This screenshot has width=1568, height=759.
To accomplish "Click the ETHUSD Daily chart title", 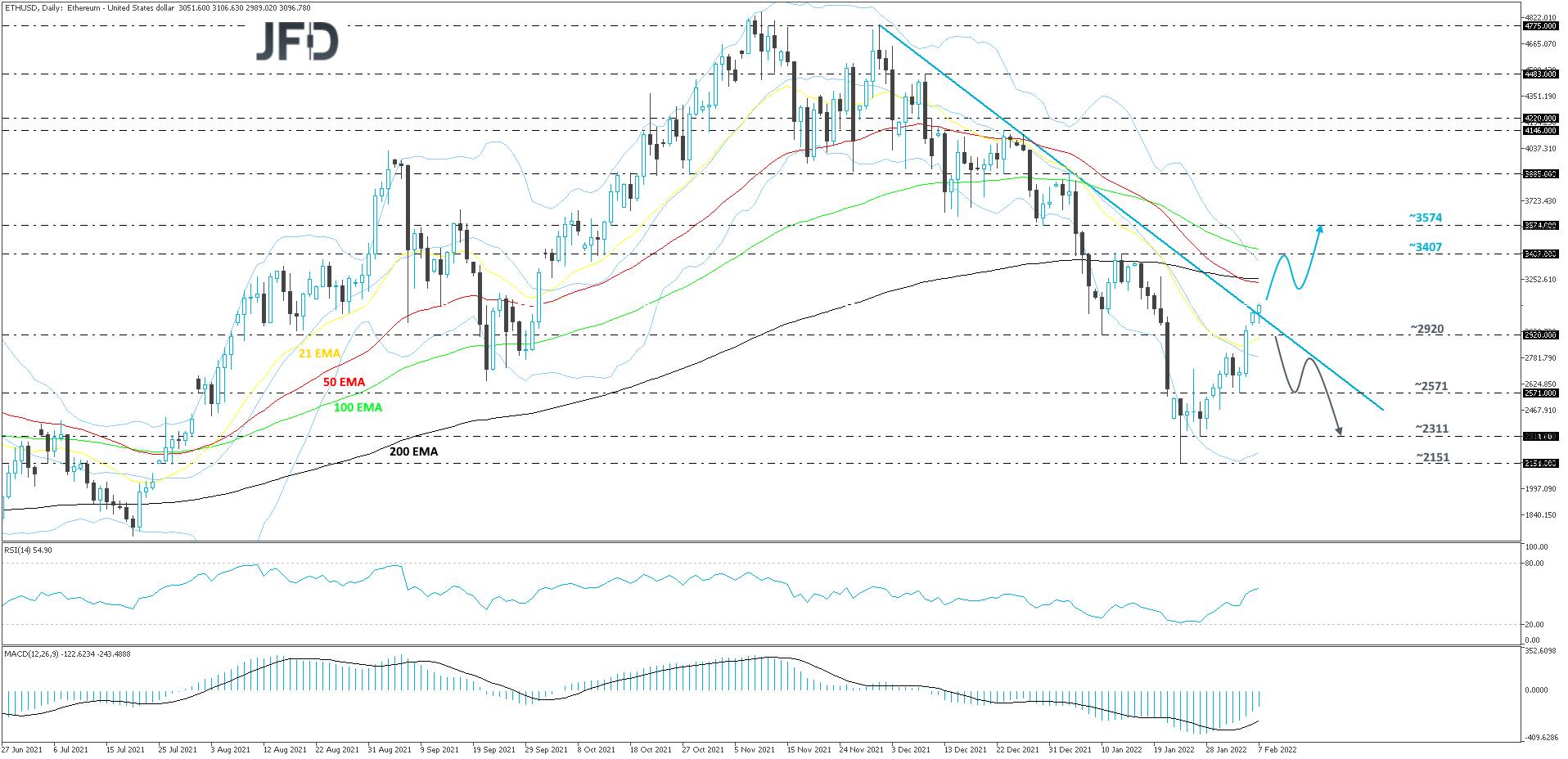I will [157, 7].
